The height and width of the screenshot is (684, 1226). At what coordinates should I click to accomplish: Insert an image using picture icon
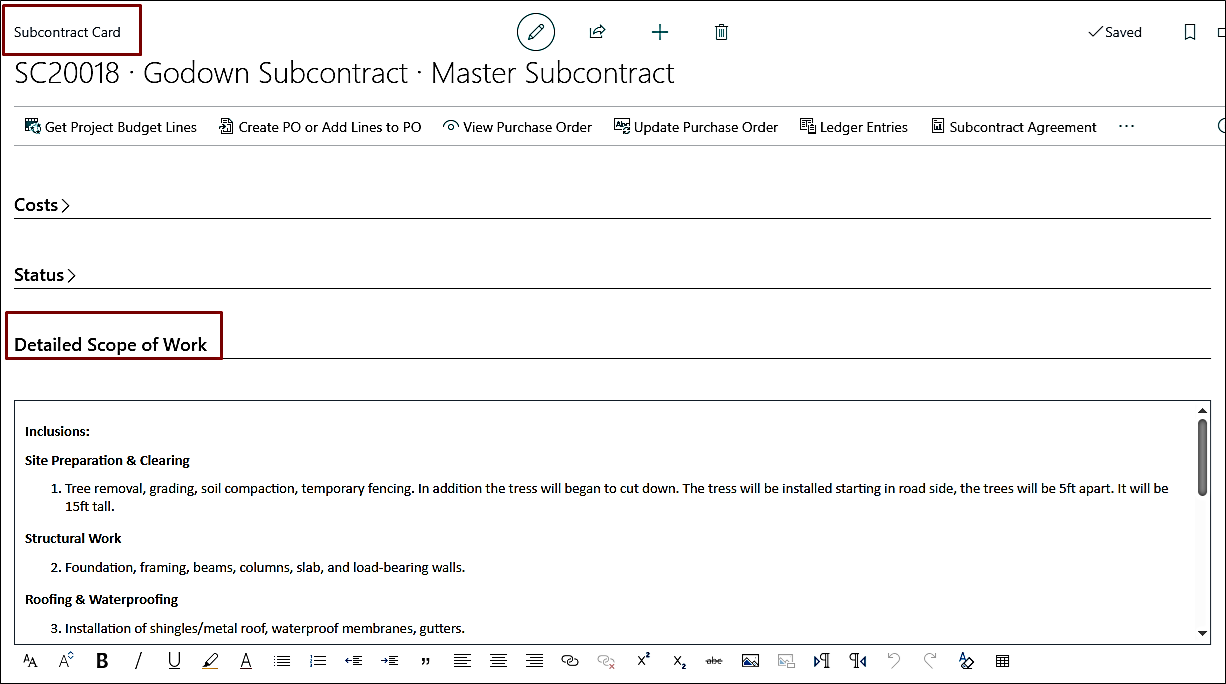pos(750,661)
